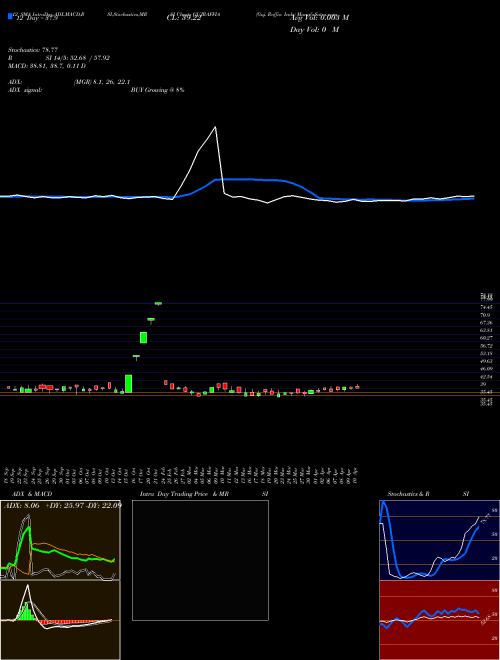Click the 'BUY Growing @ 8%' signal text

tap(157, 90)
